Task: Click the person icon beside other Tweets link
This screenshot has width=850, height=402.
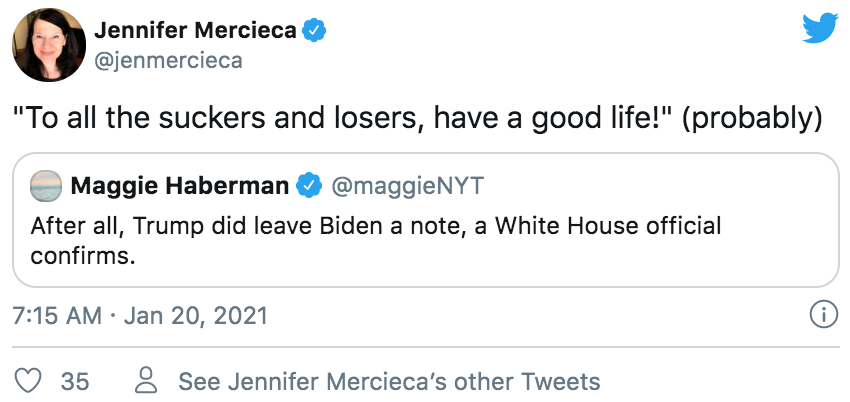Action: click(x=147, y=381)
